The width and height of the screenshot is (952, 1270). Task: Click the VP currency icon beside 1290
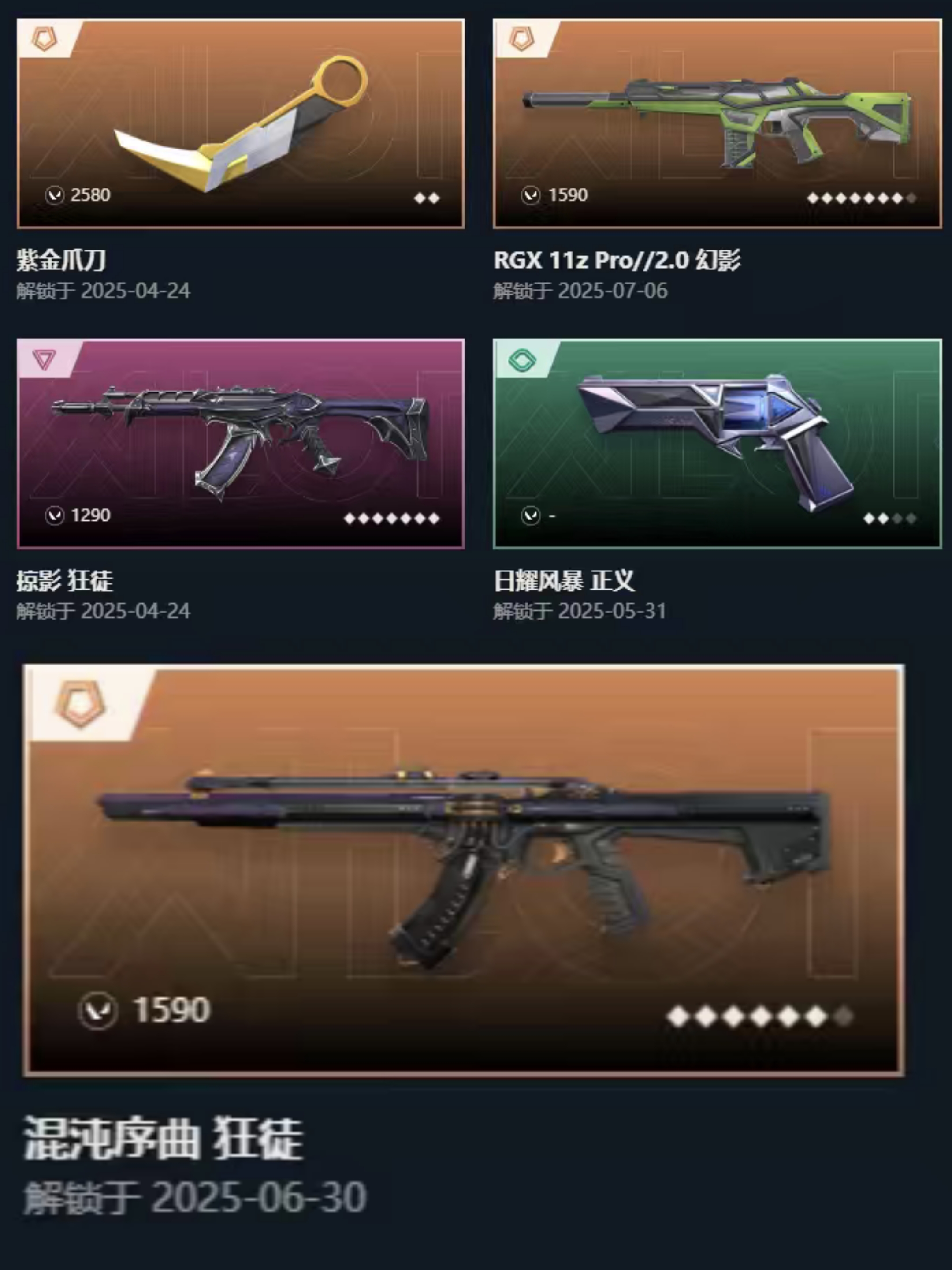coord(55,515)
